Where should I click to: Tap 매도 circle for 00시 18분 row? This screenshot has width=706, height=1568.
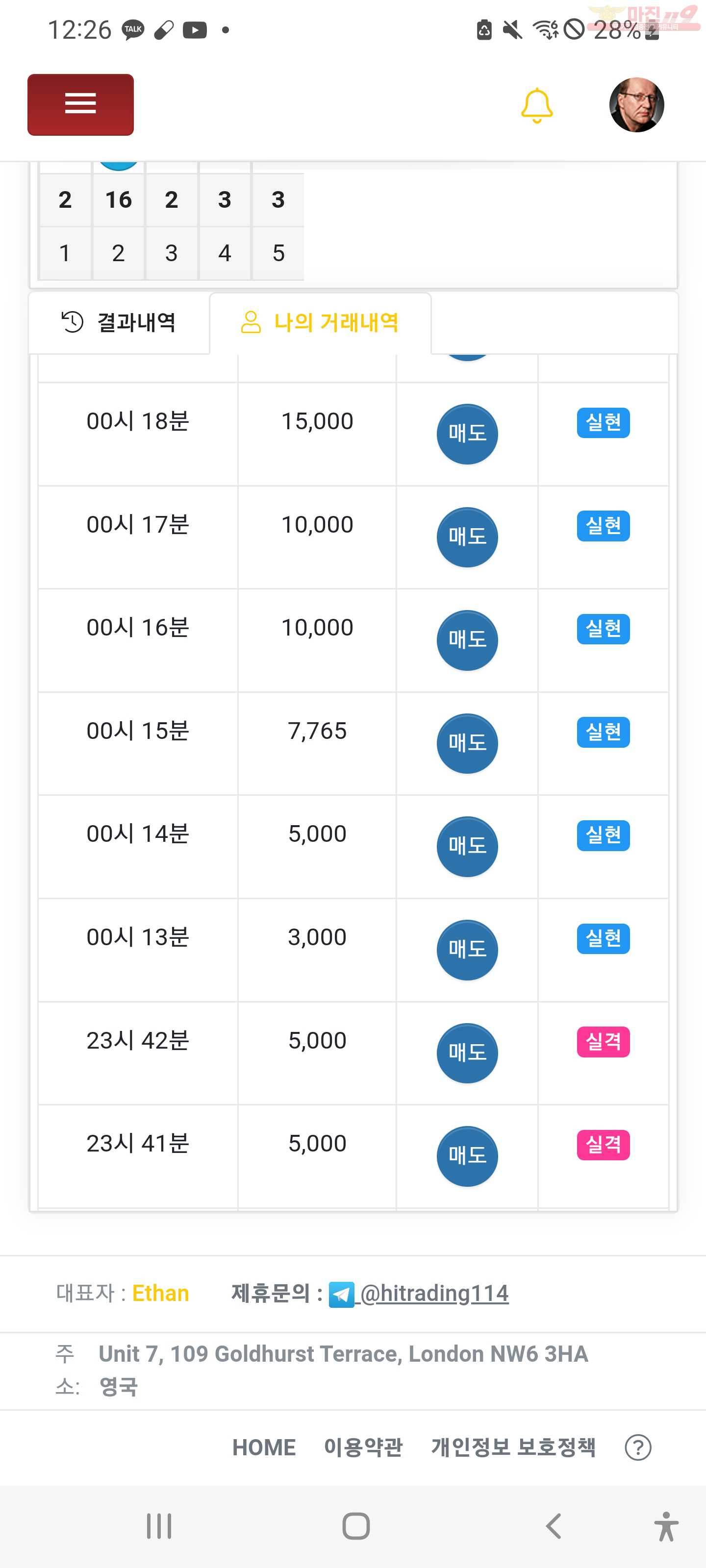pyautogui.click(x=467, y=433)
